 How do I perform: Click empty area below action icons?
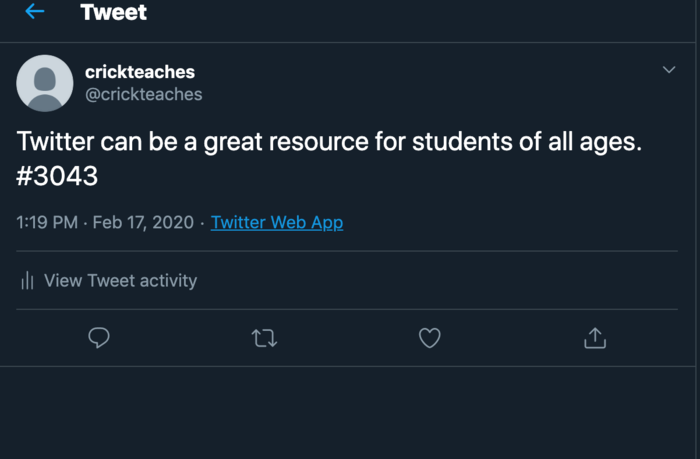click(x=350, y=410)
